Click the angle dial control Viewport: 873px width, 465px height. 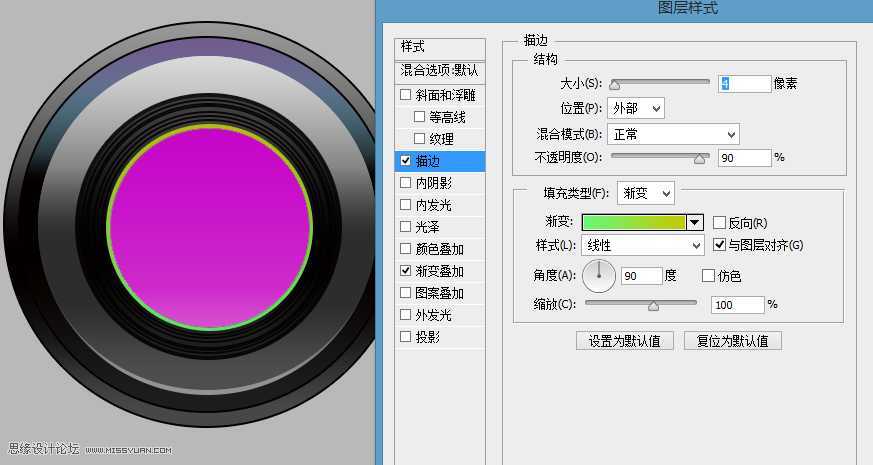[x=599, y=276]
